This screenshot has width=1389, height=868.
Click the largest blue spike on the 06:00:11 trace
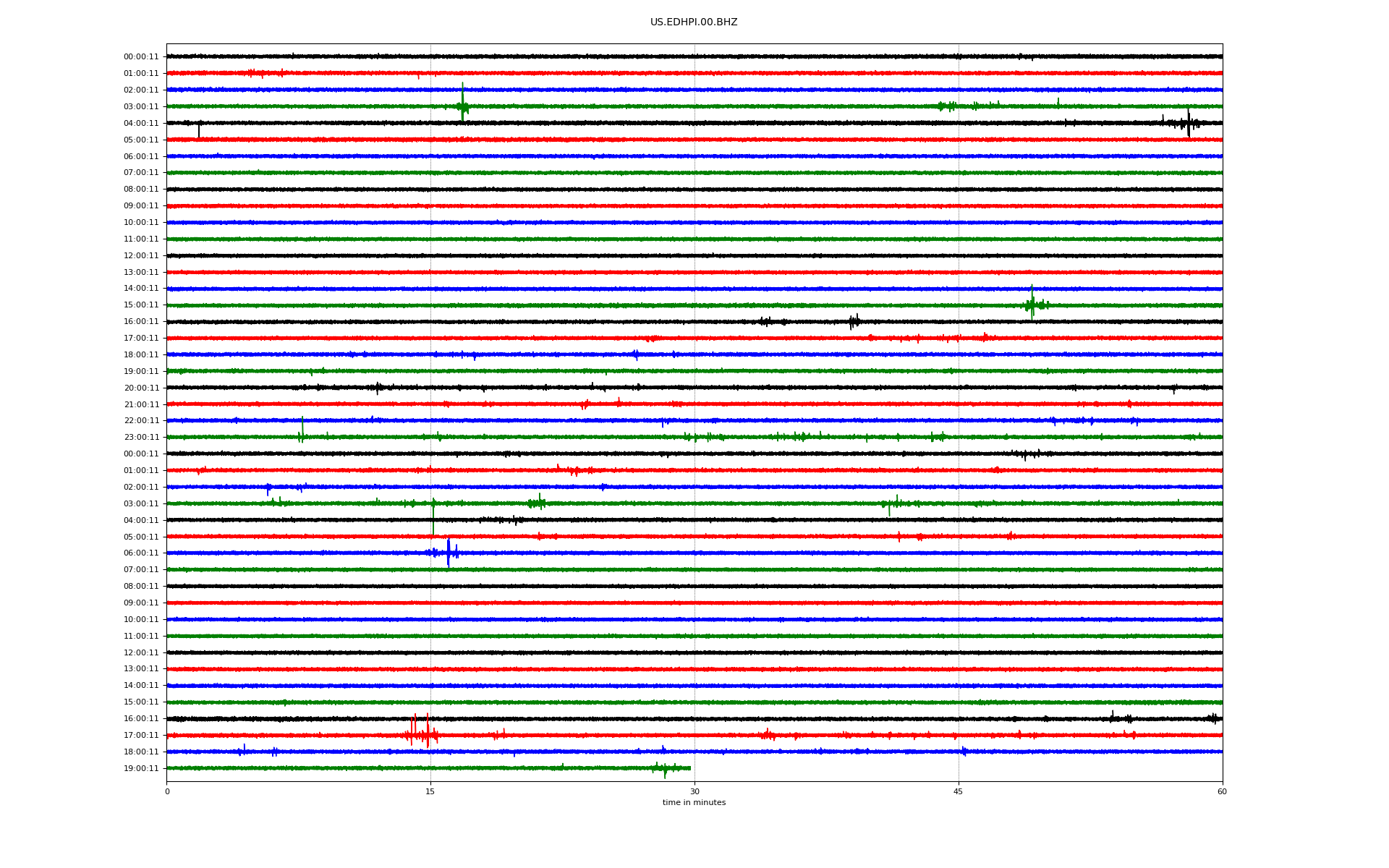449,553
